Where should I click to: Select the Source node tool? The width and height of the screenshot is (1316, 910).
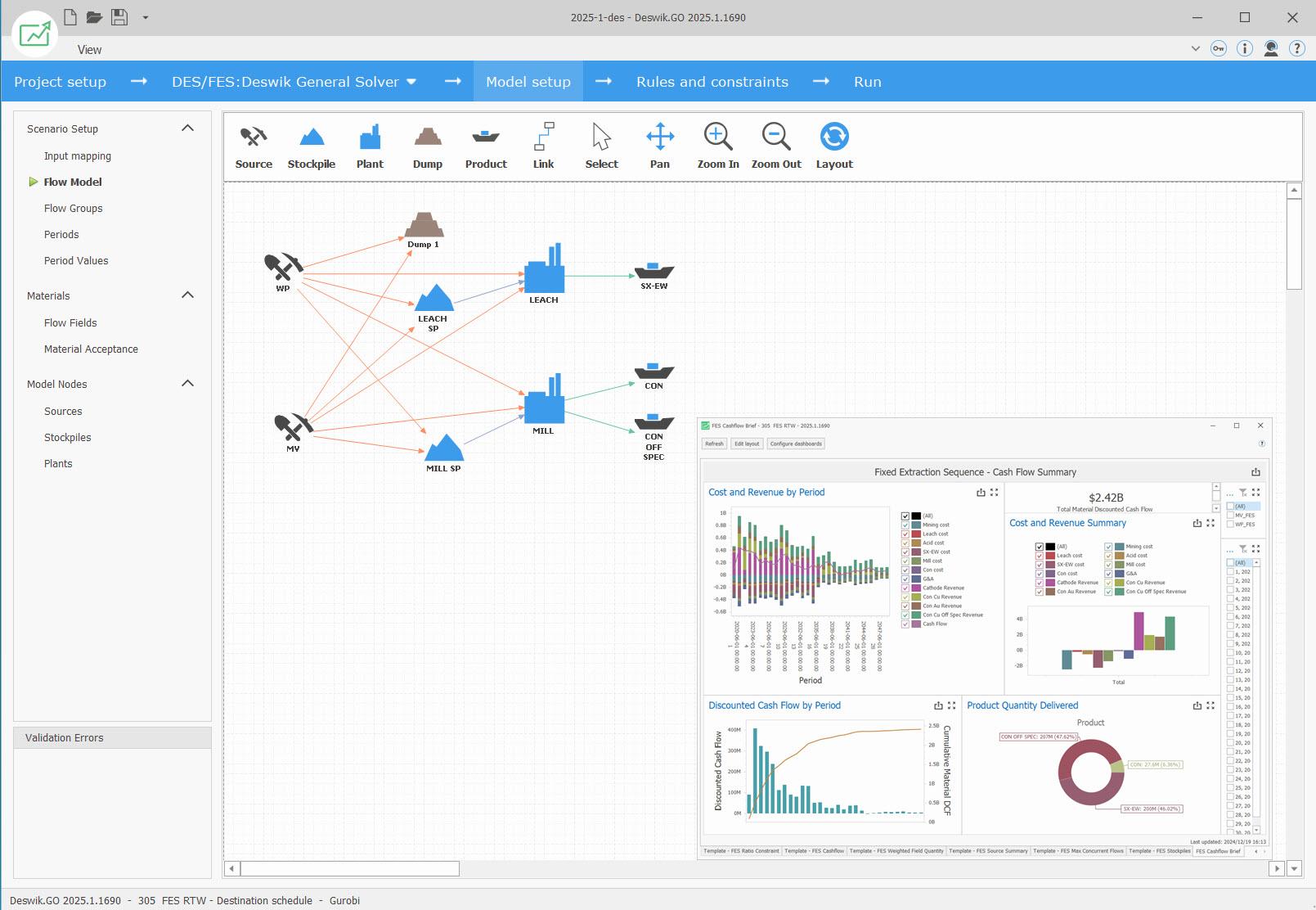[254, 146]
